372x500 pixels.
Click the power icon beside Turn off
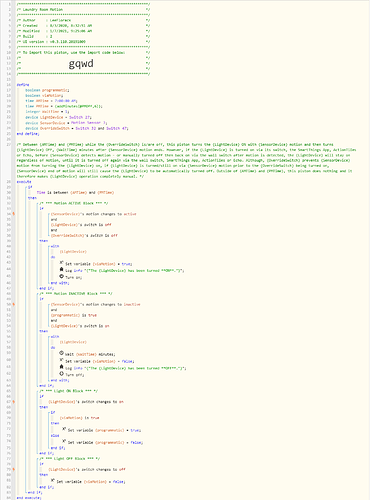click(61, 374)
